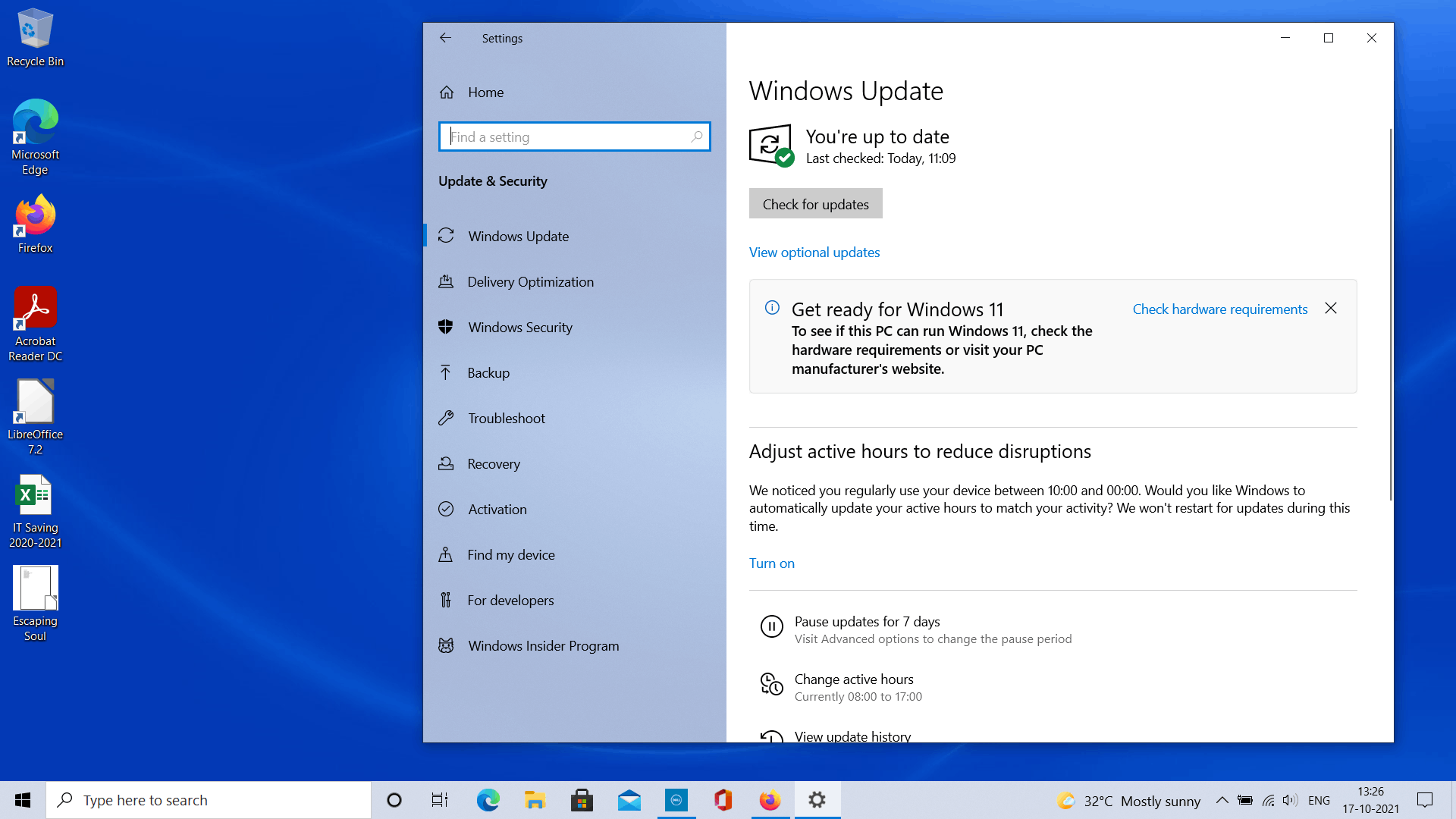Open Microsoft Store from the taskbar
Screen dimensions: 1456x819
click(582, 801)
